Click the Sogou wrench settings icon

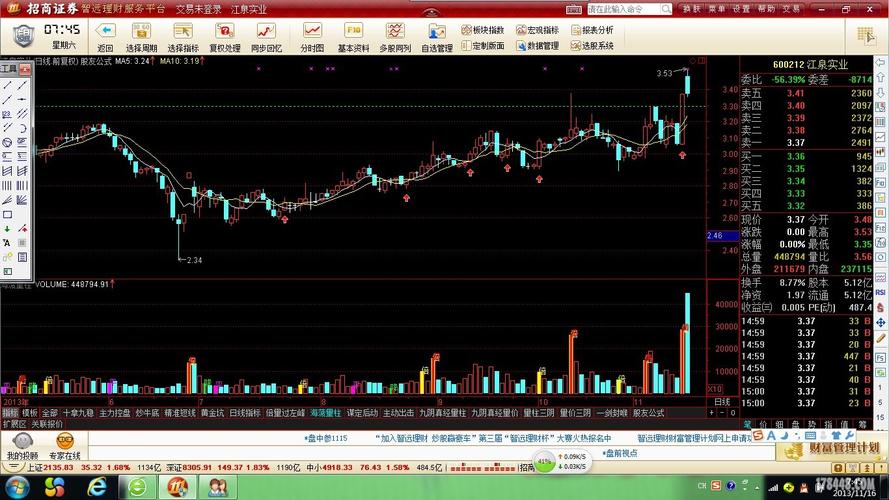(849, 435)
